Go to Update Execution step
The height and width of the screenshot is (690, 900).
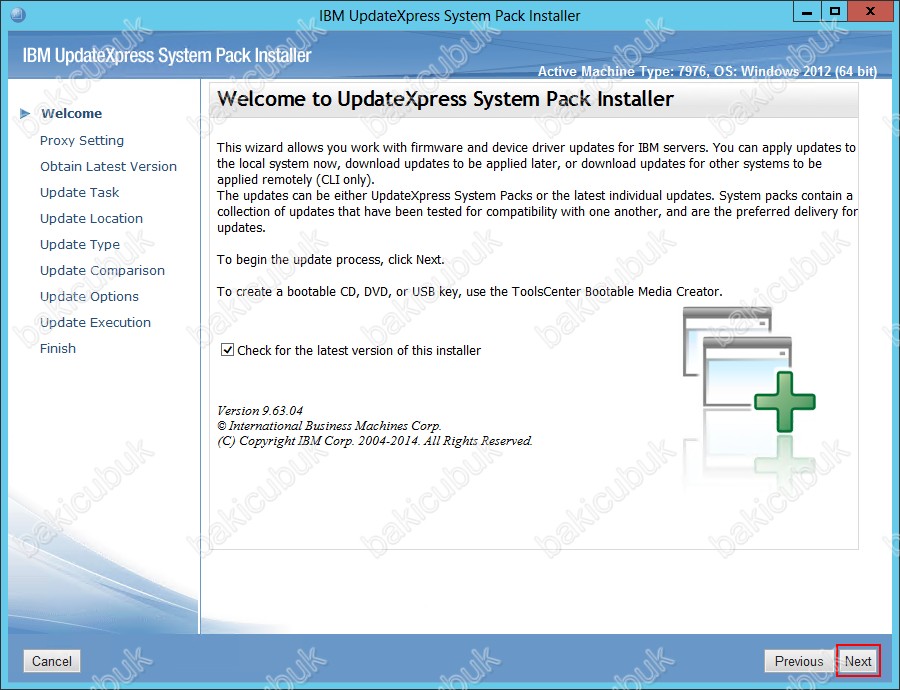point(95,323)
